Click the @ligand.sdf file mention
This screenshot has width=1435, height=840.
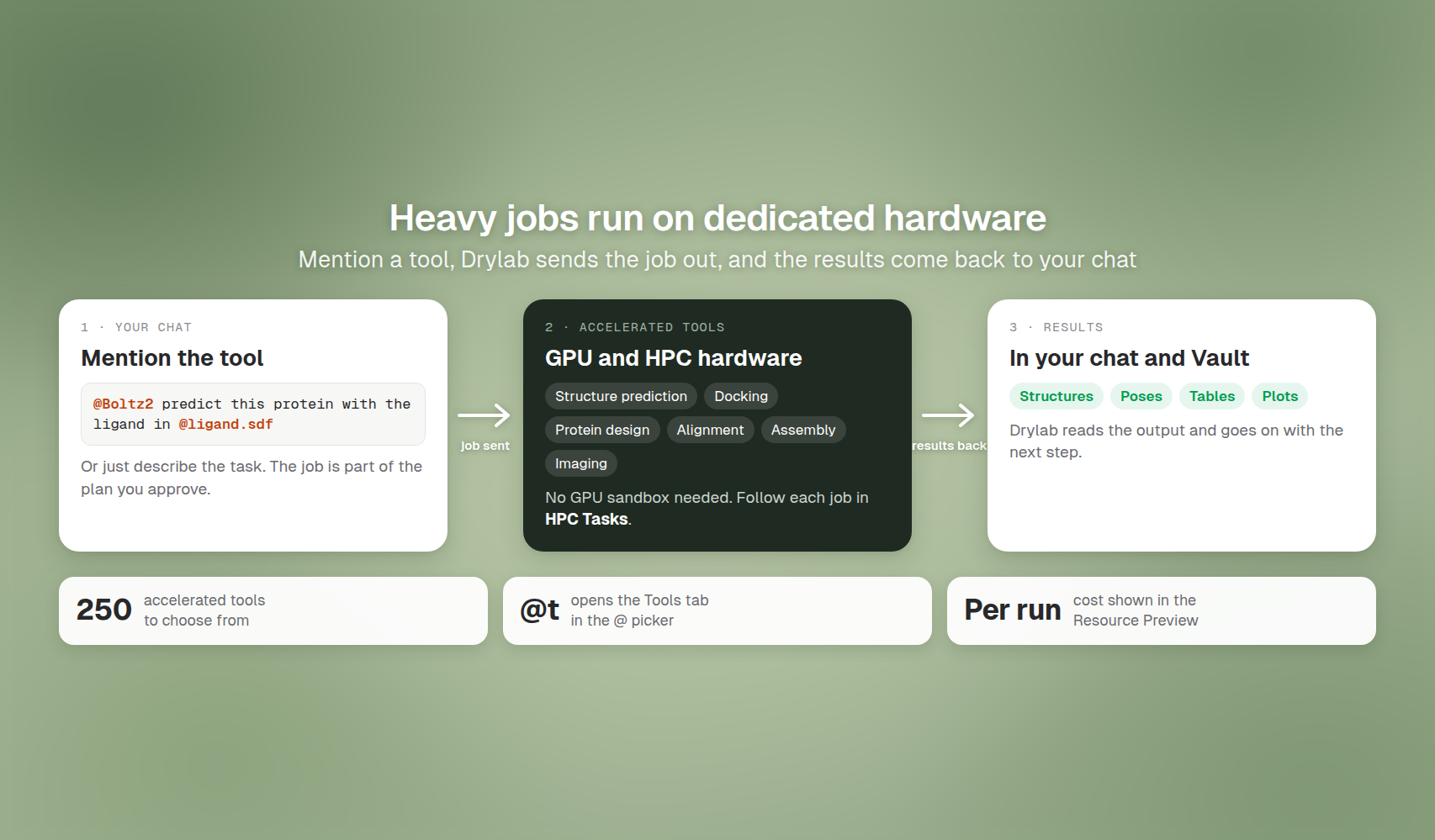[x=225, y=425]
